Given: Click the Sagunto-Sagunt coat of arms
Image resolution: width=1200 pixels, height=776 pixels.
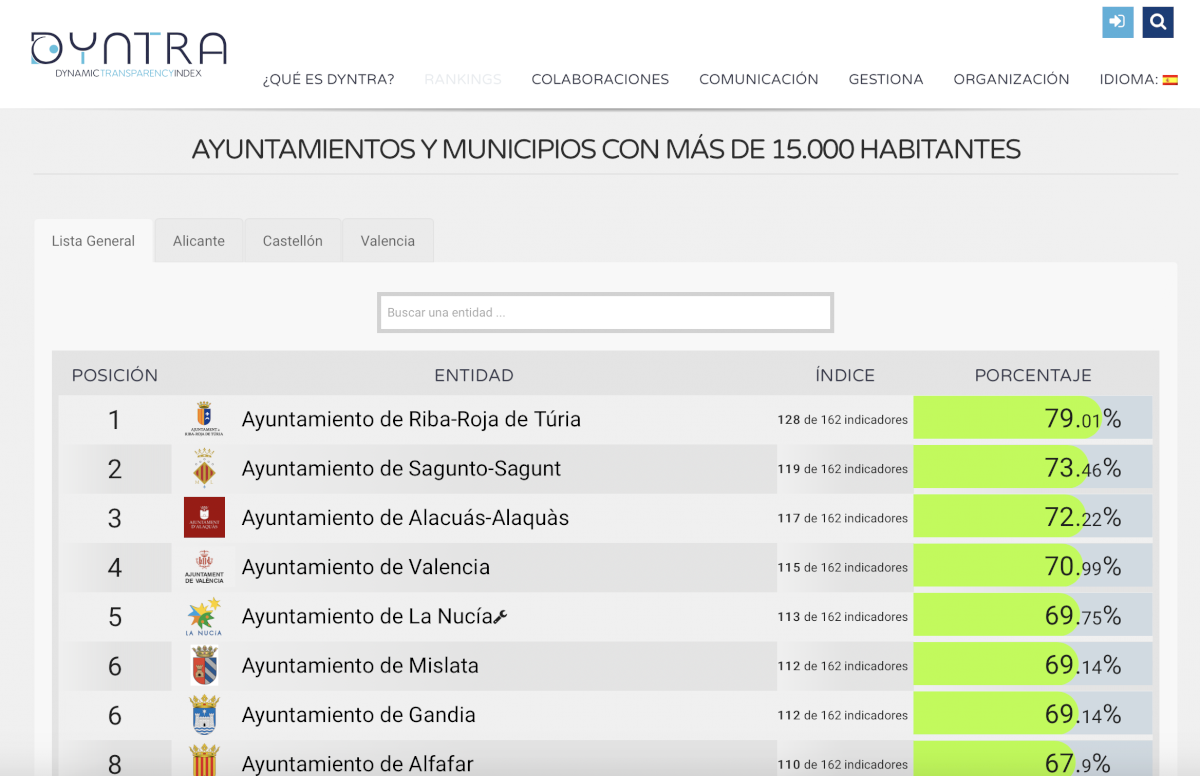Looking at the screenshot, I should point(204,468).
